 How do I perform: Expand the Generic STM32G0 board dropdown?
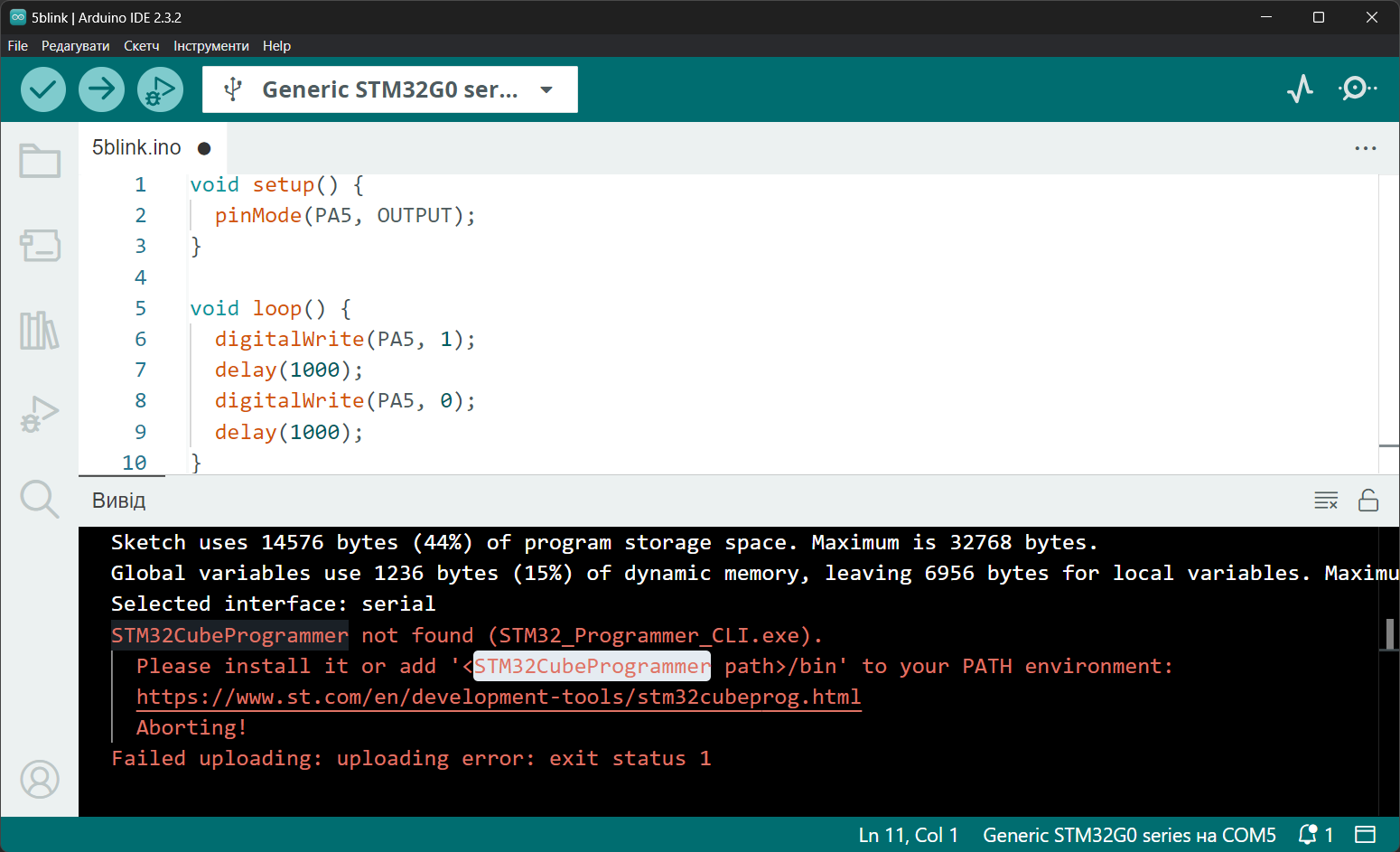pyautogui.click(x=546, y=89)
